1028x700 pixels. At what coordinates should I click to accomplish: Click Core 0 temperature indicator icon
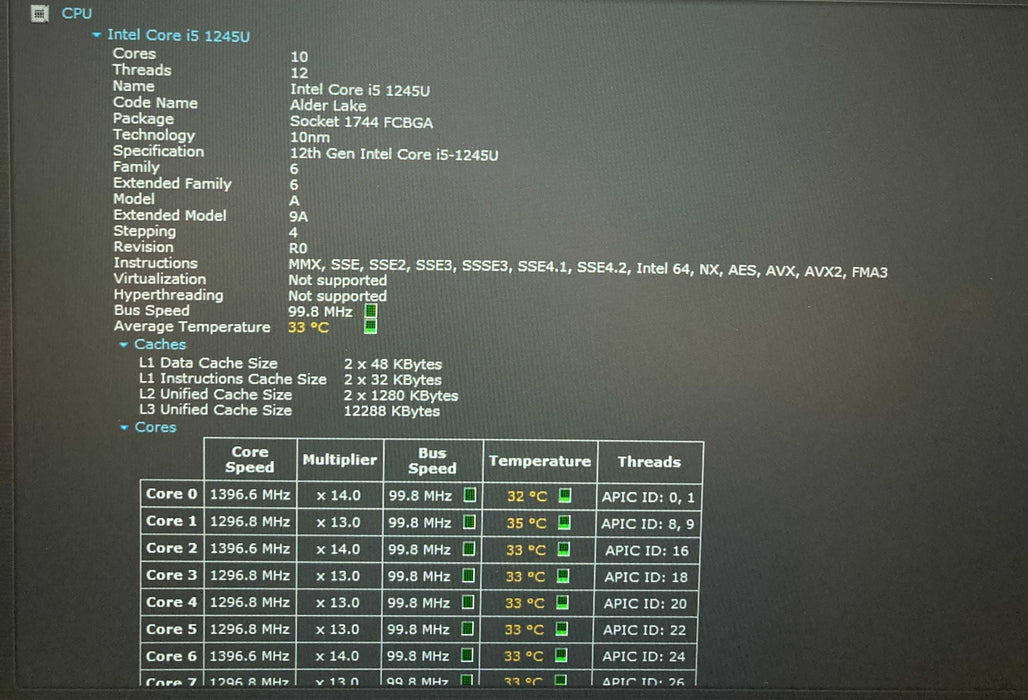(x=564, y=496)
